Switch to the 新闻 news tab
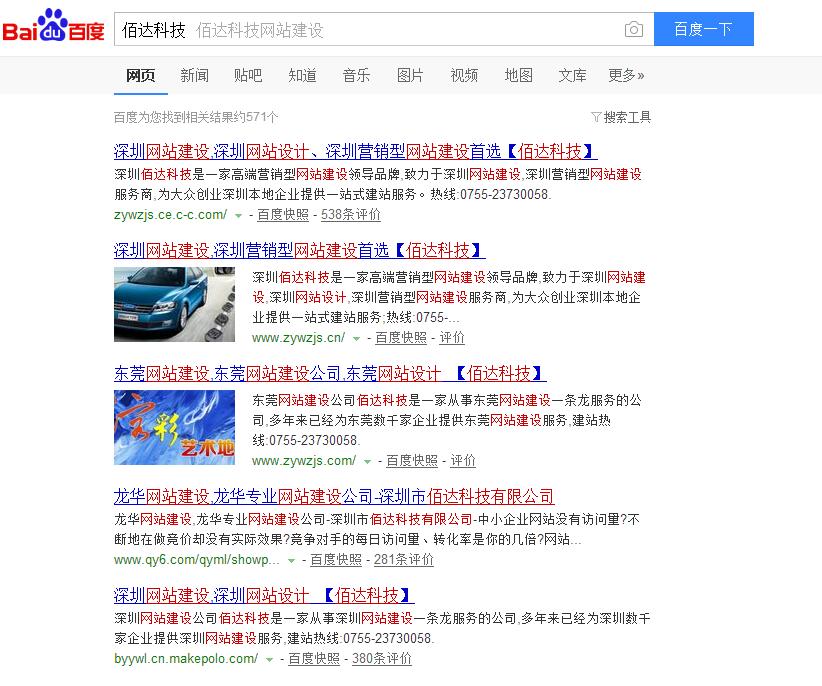The height and width of the screenshot is (686, 822). point(194,75)
